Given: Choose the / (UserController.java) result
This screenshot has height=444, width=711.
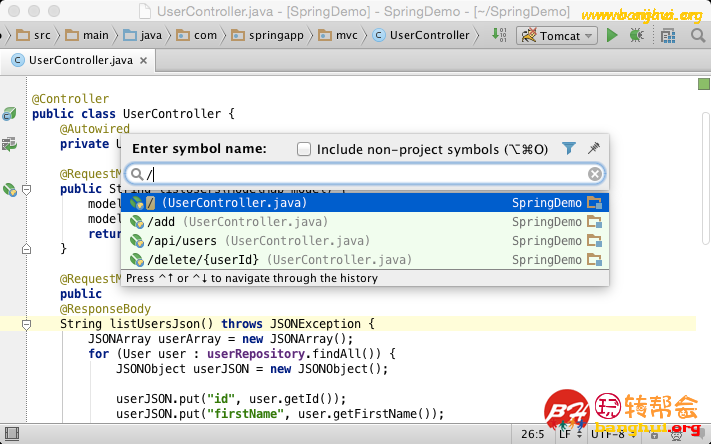Looking at the screenshot, I should [x=365, y=203].
